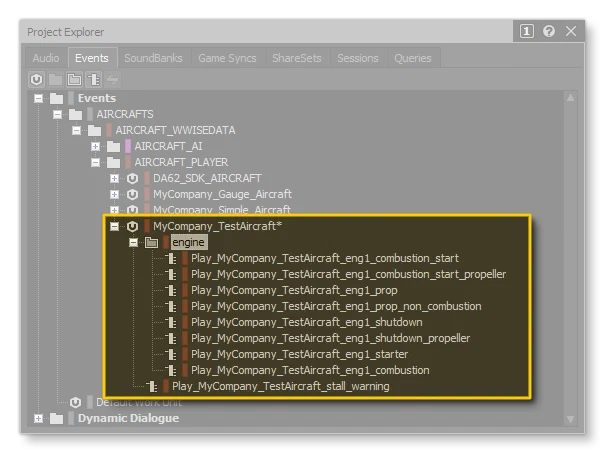605x454 pixels.
Task: Expand the Dynamic Dialogue node
Action: 38,419
